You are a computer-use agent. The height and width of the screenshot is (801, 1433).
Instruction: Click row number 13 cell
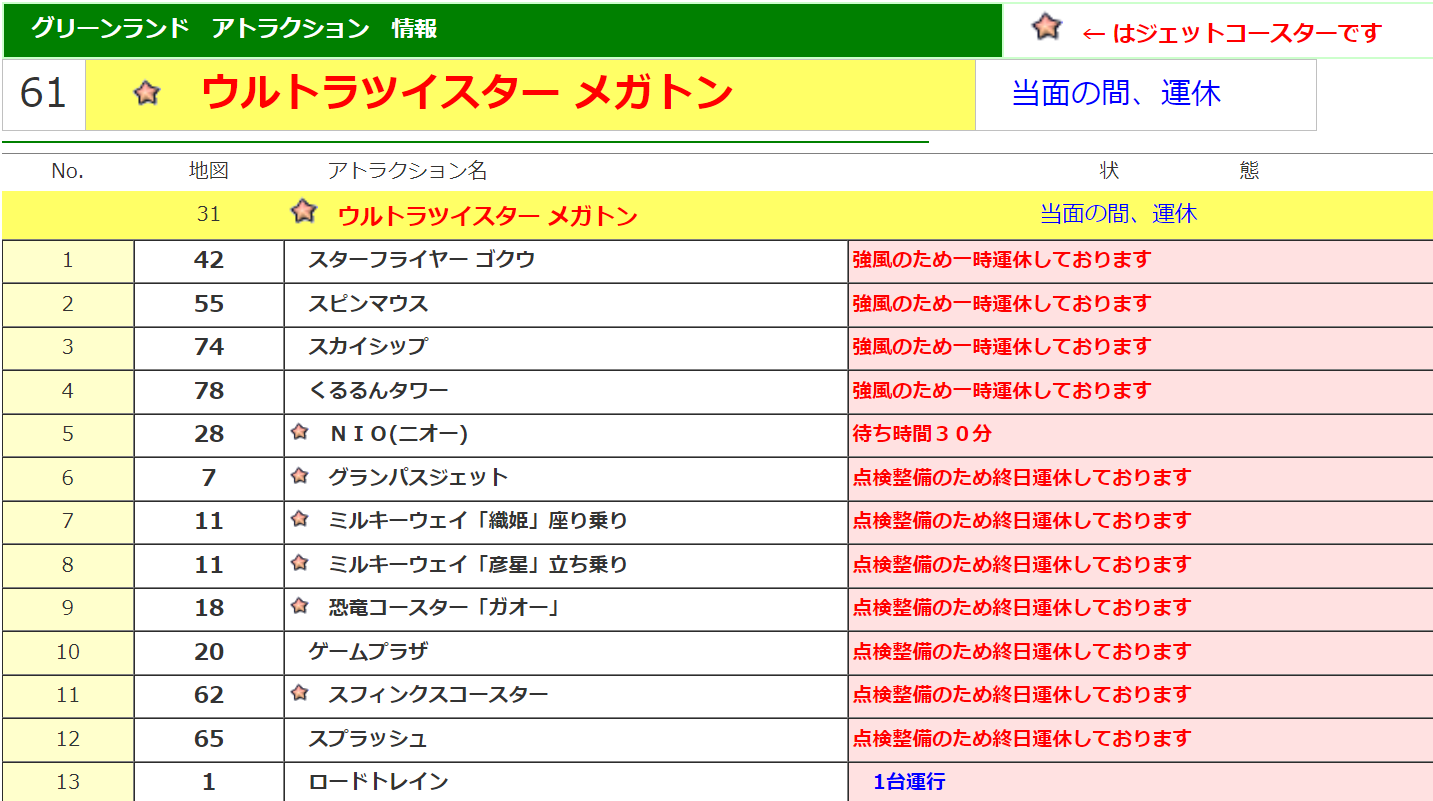pyautogui.click(x=68, y=782)
